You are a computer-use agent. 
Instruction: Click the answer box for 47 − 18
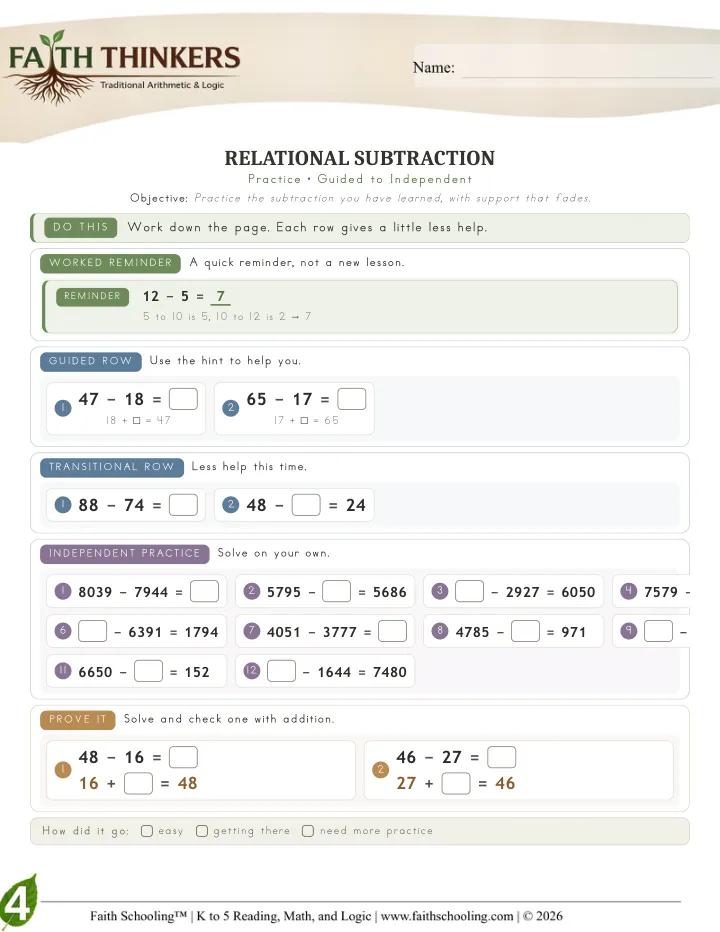coord(183,399)
